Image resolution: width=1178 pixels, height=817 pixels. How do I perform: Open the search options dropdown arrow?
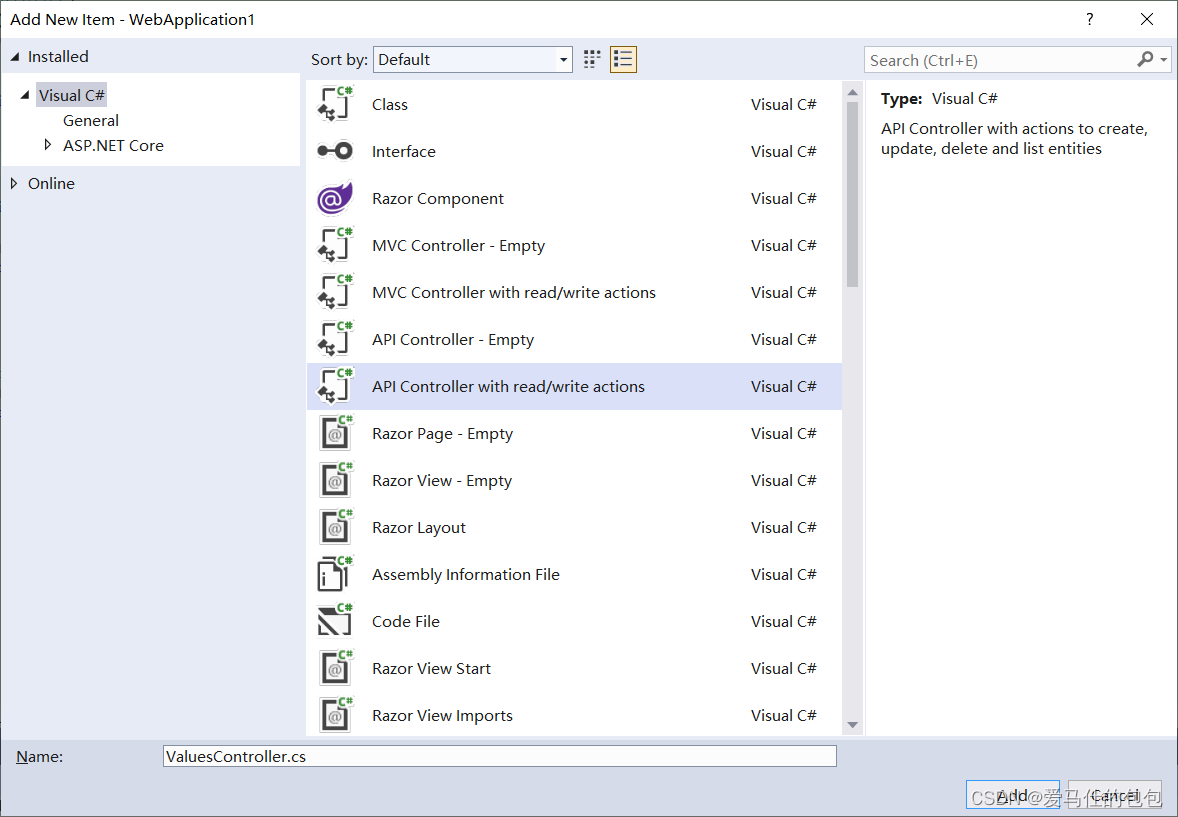(1164, 59)
